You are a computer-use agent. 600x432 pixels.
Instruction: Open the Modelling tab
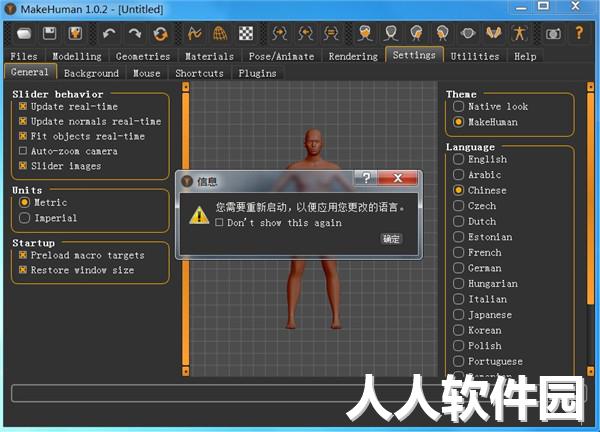(x=77, y=56)
